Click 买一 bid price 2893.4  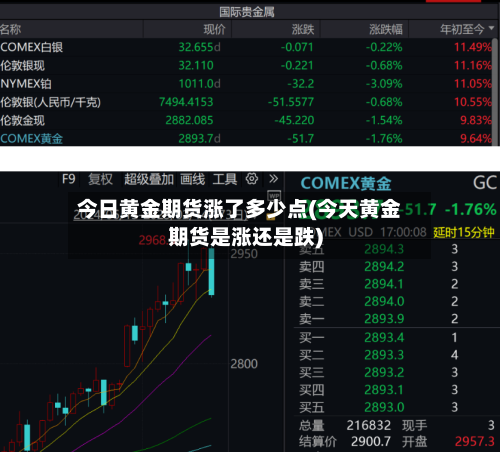pyautogui.click(x=384, y=338)
